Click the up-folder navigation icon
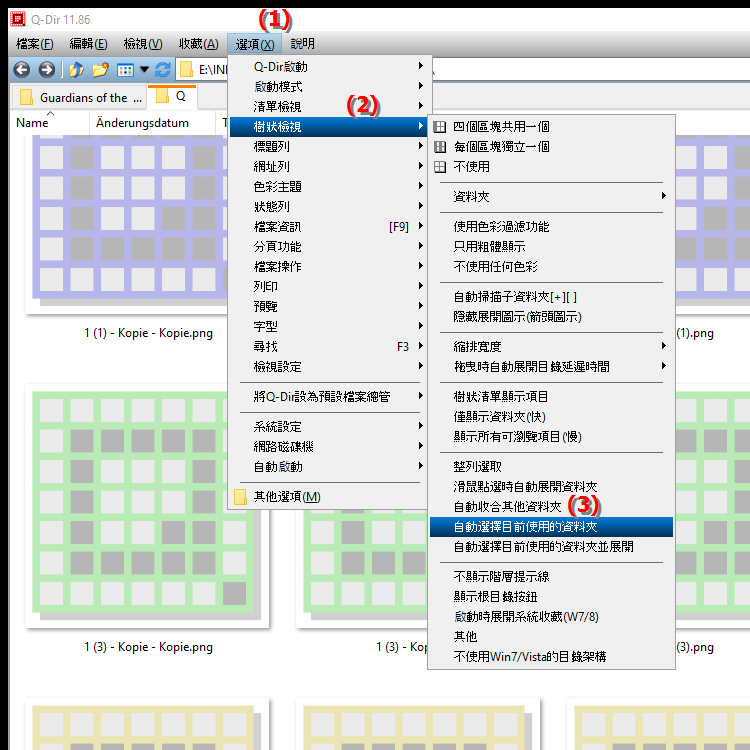 click(x=76, y=70)
